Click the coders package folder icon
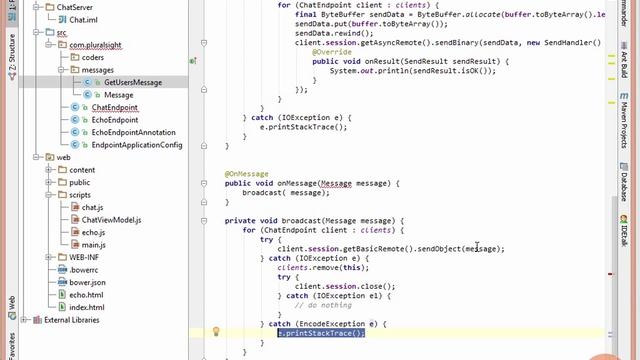 coord(75,57)
